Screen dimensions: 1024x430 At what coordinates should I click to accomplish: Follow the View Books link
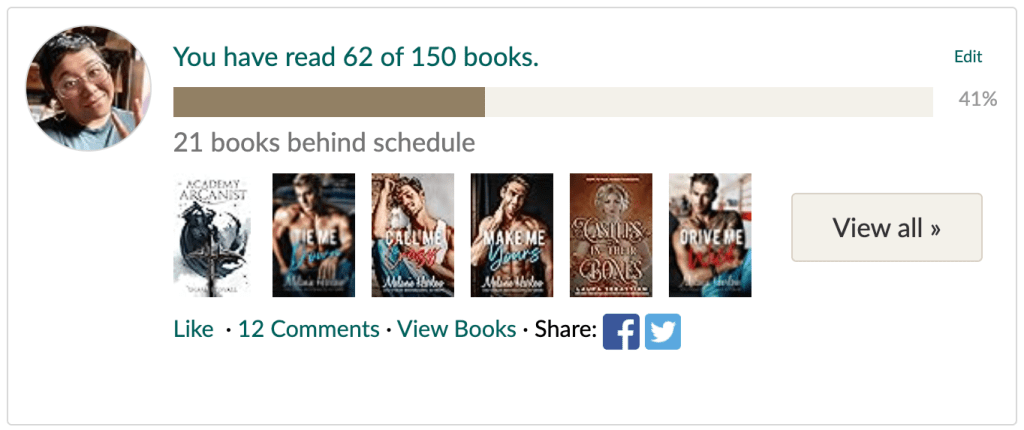pyautogui.click(x=456, y=329)
